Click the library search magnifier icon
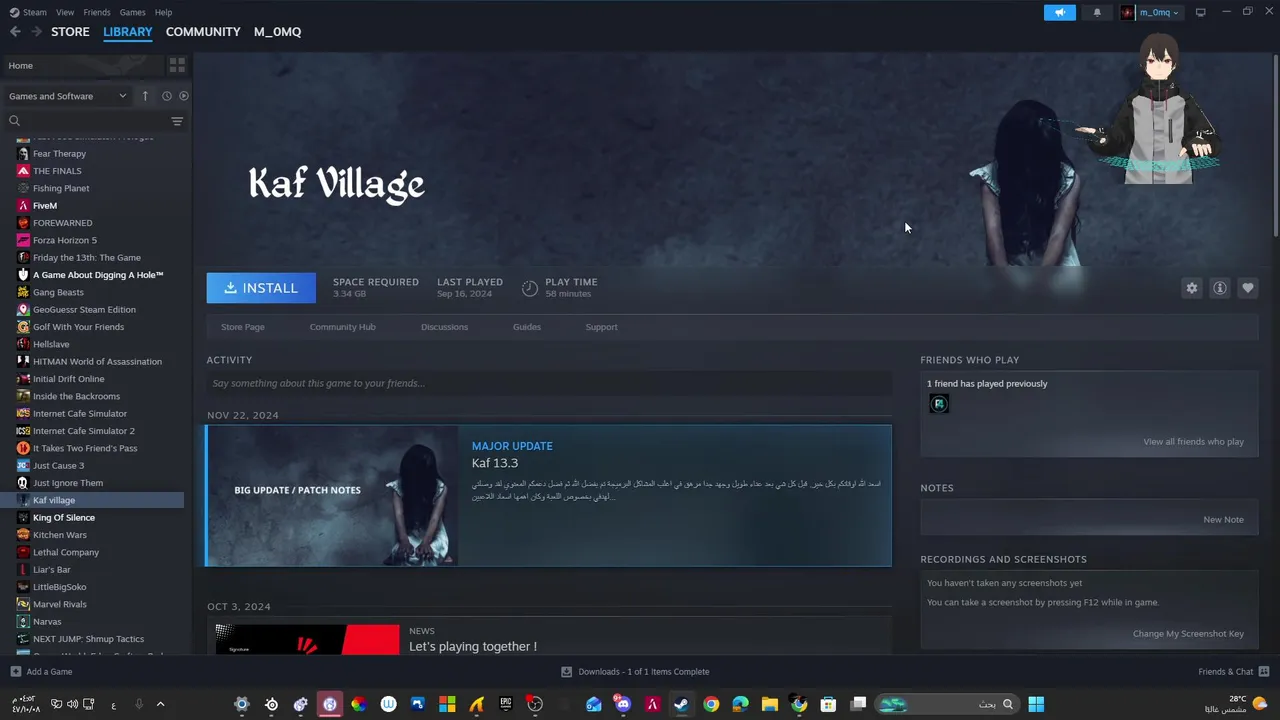Image resolution: width=1280 pixels, height=720 pixels. click(14, 121)
